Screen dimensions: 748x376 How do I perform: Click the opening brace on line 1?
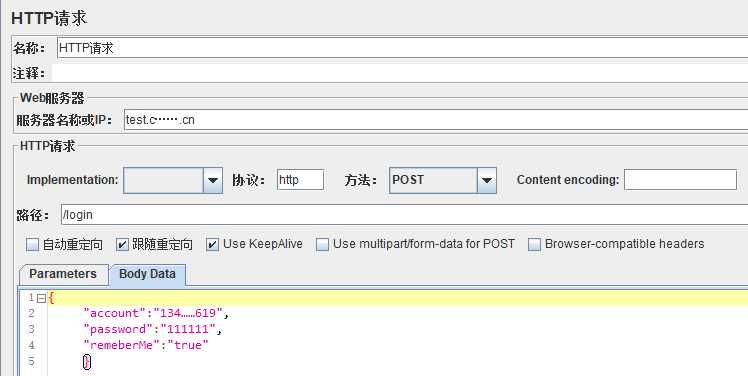point(52,298)
